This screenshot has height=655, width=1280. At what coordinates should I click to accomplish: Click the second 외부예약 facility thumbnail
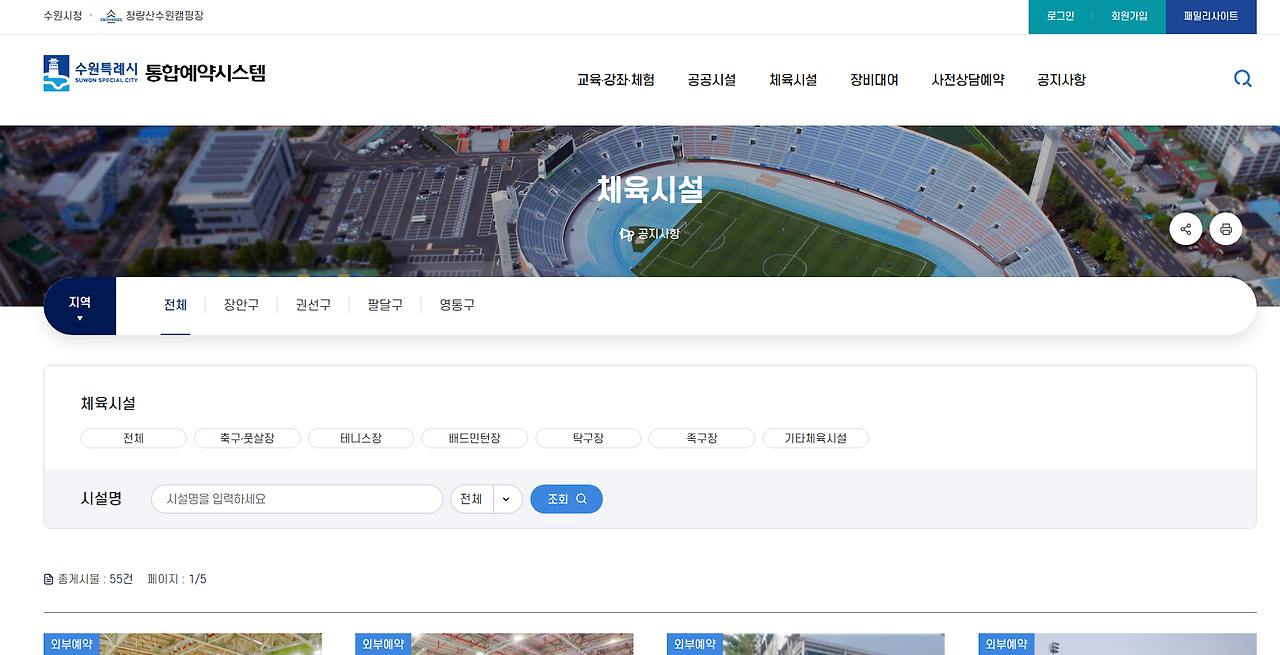494,644
